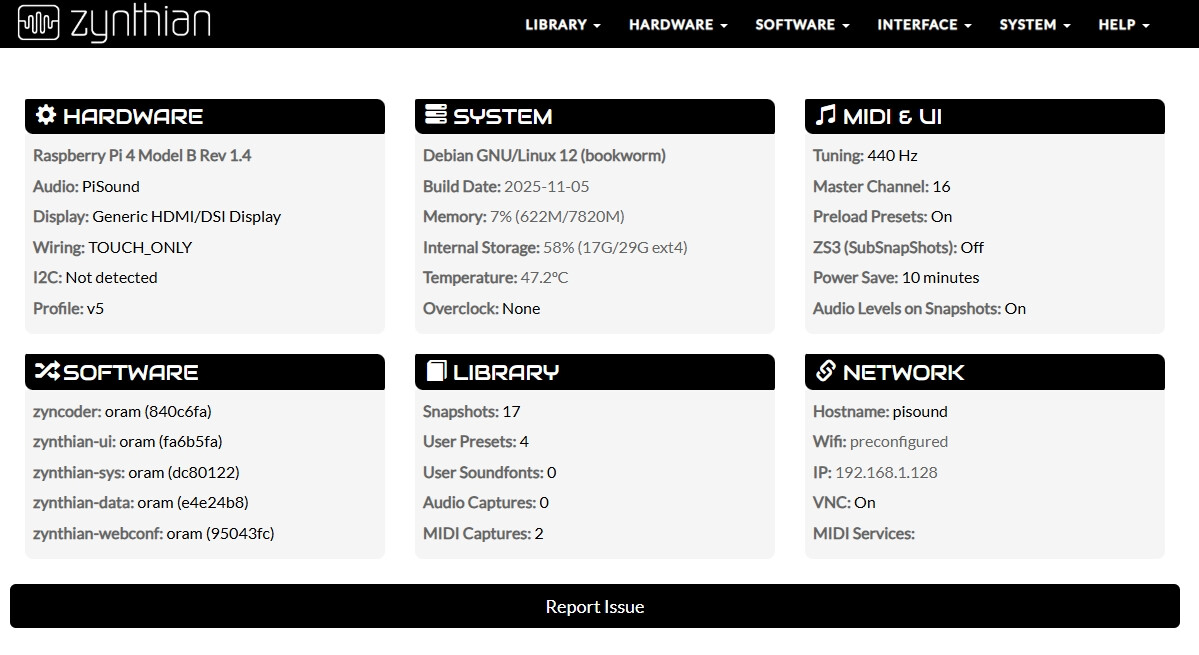This screenshot has width=1199, height=655.
Task: Click the gear icon beside Hardware heading
Action: pos(46,116)
